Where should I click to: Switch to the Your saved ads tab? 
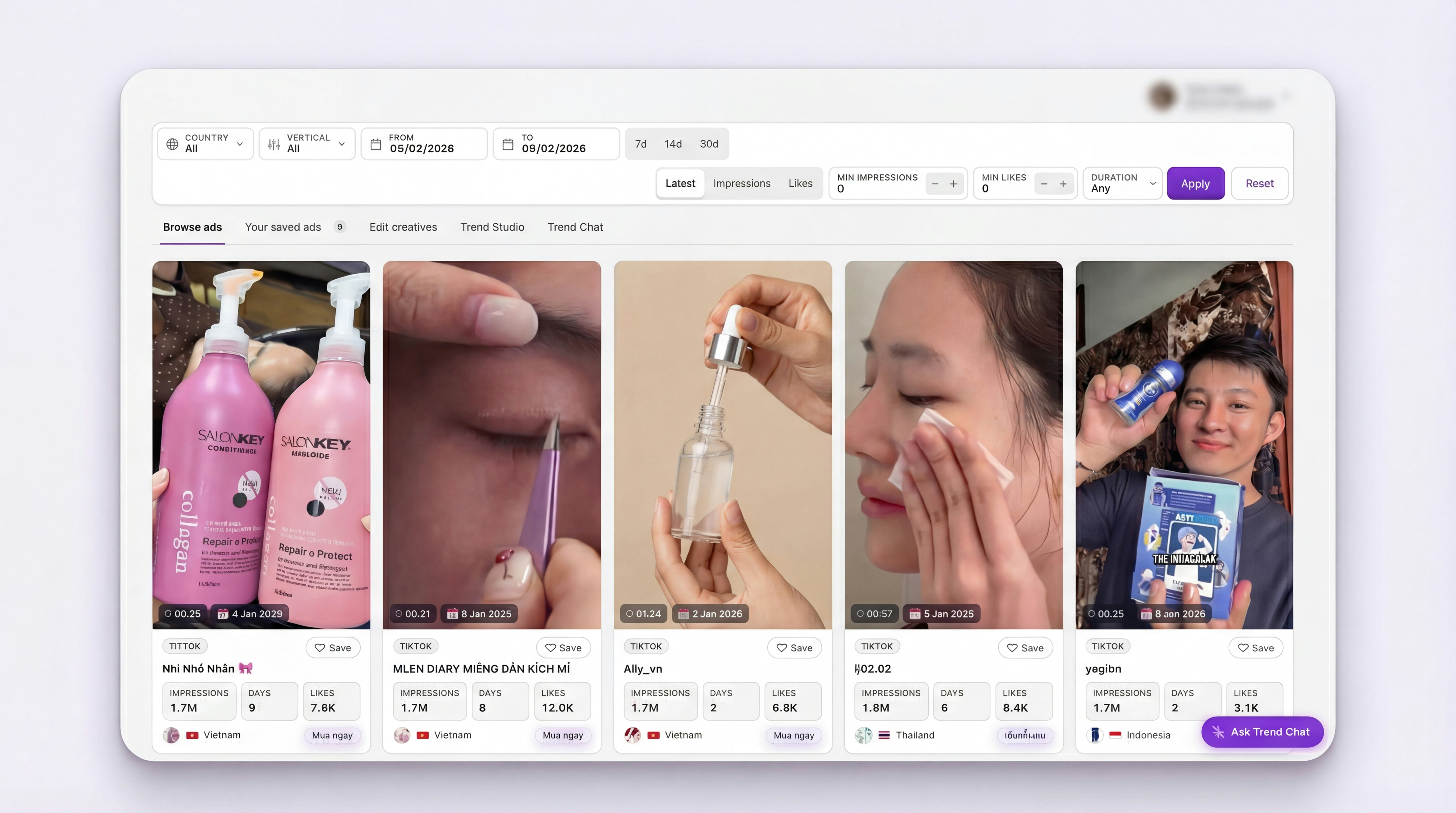click(283, 227)
